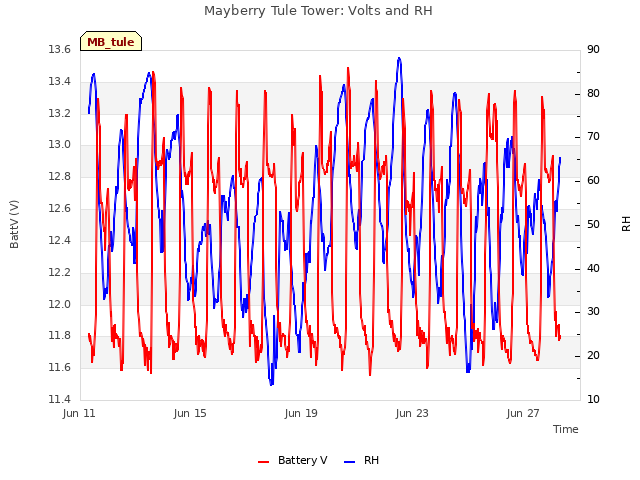The image size is (640, 480).
Task: Click the 90 RH tick label
Action: [x=593, y=49]
